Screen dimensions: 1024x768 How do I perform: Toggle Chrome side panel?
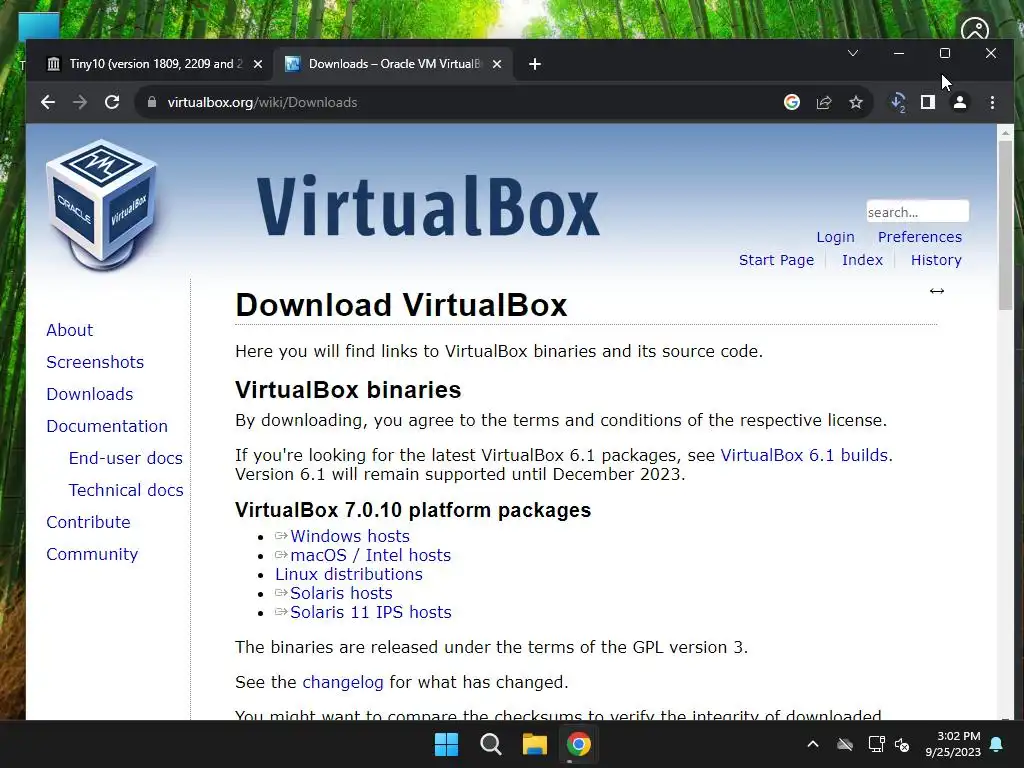927,102
